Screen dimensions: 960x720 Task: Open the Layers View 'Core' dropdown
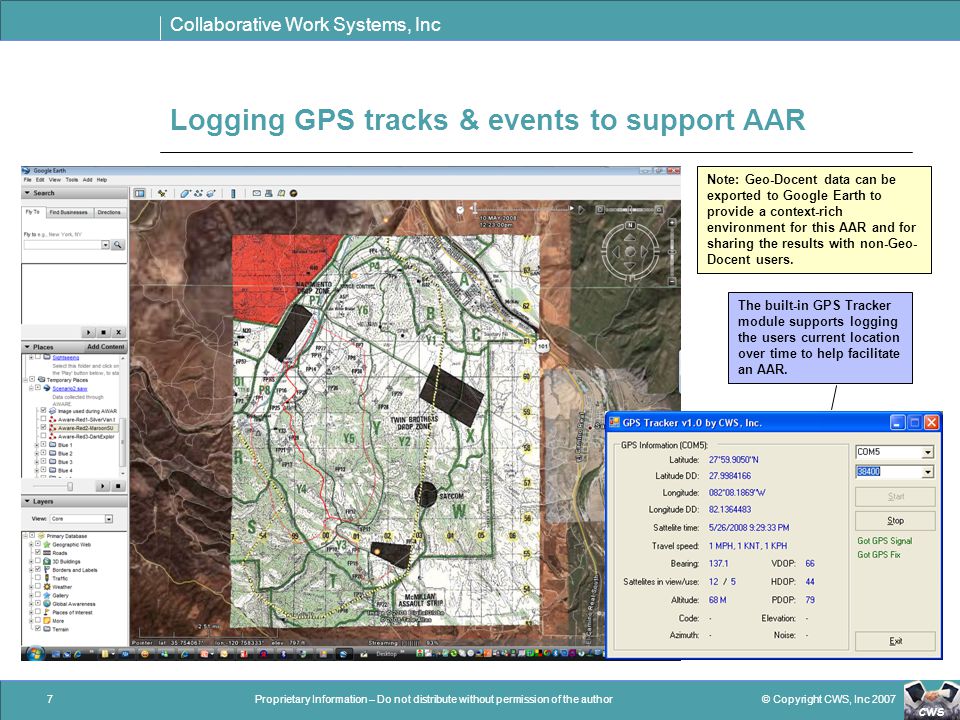(x=108, y=519)
